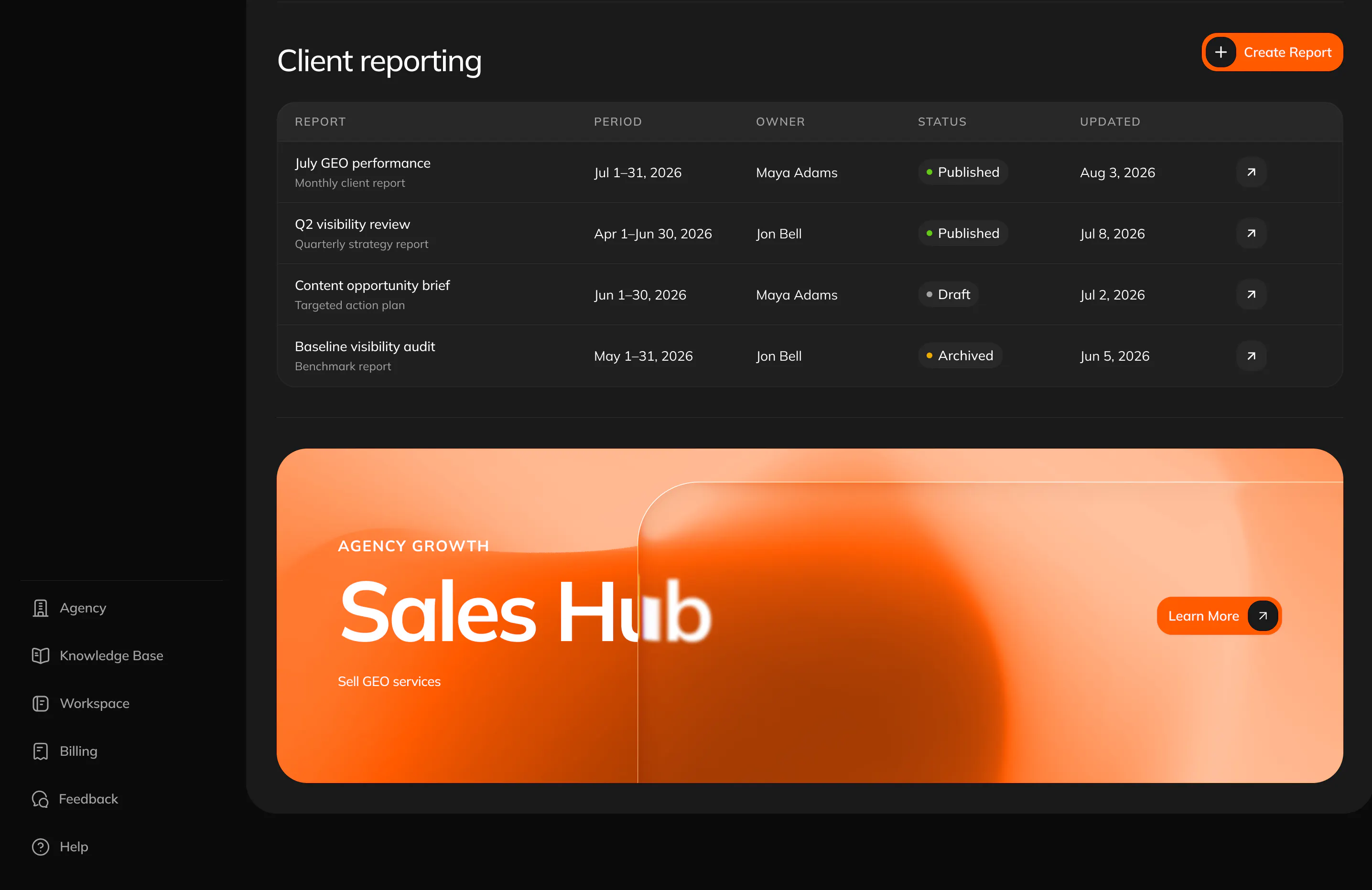Click the AGENCY GROWTH label

413,546
